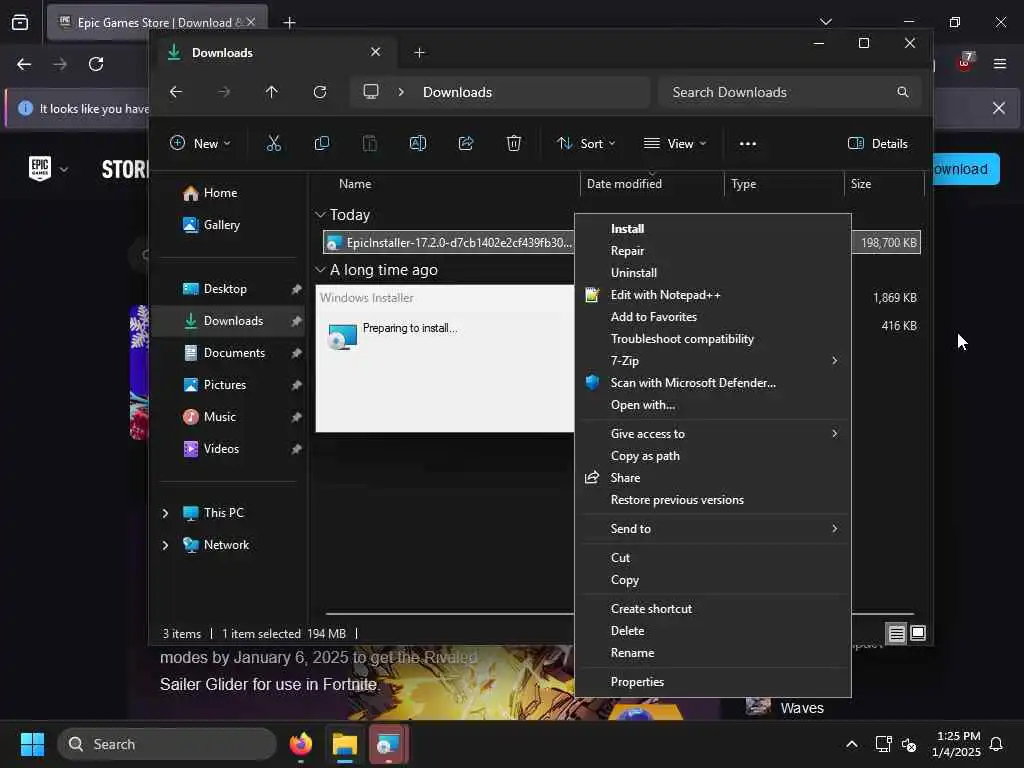This screenshot has height=768, width=1024.
Task: Open Firefox from the taskbar
Action: coord(301,744)
